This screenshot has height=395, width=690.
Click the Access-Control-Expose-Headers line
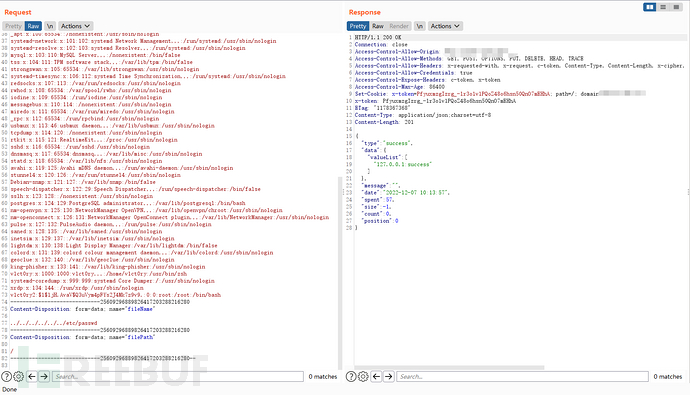click(x=427, y=80)
